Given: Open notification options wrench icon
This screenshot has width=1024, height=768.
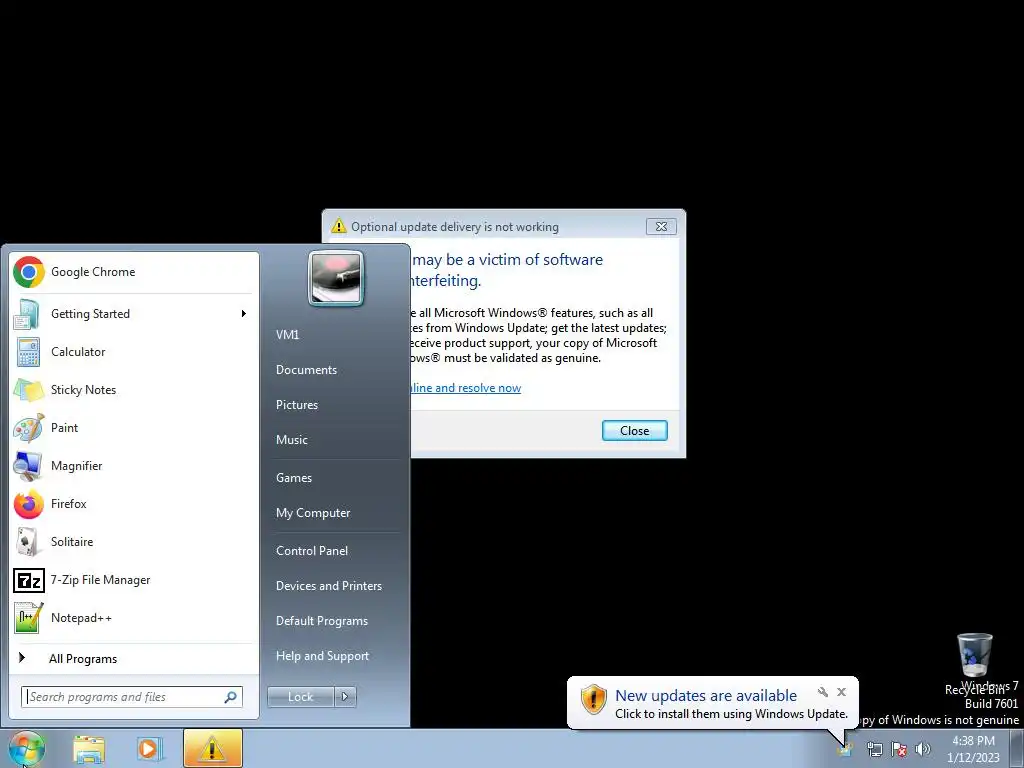Looking at the screenshot, I should point(823,692).
